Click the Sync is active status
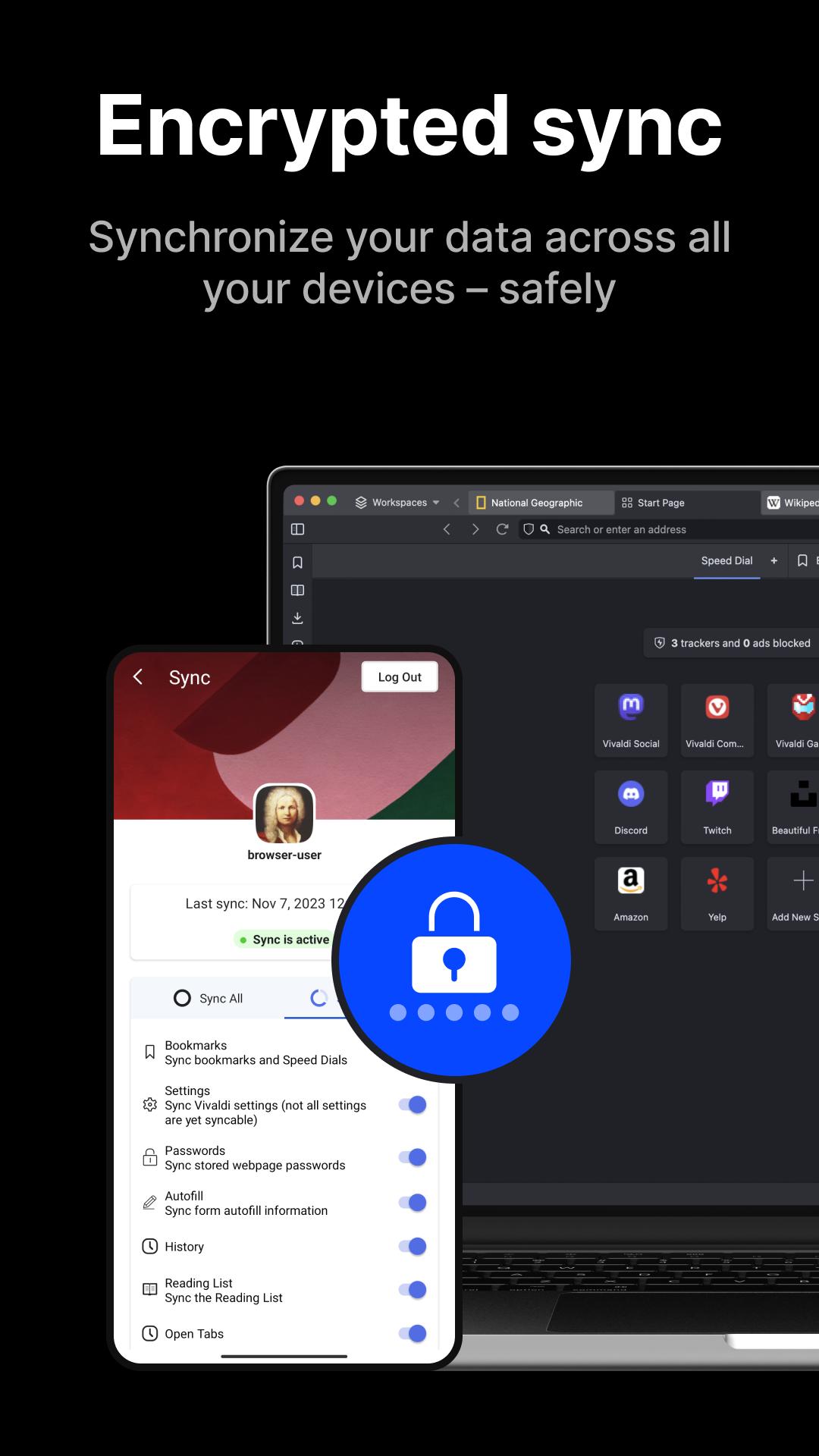The width and height of the screenshot is (819, 1456). click(x=284, y=940)
